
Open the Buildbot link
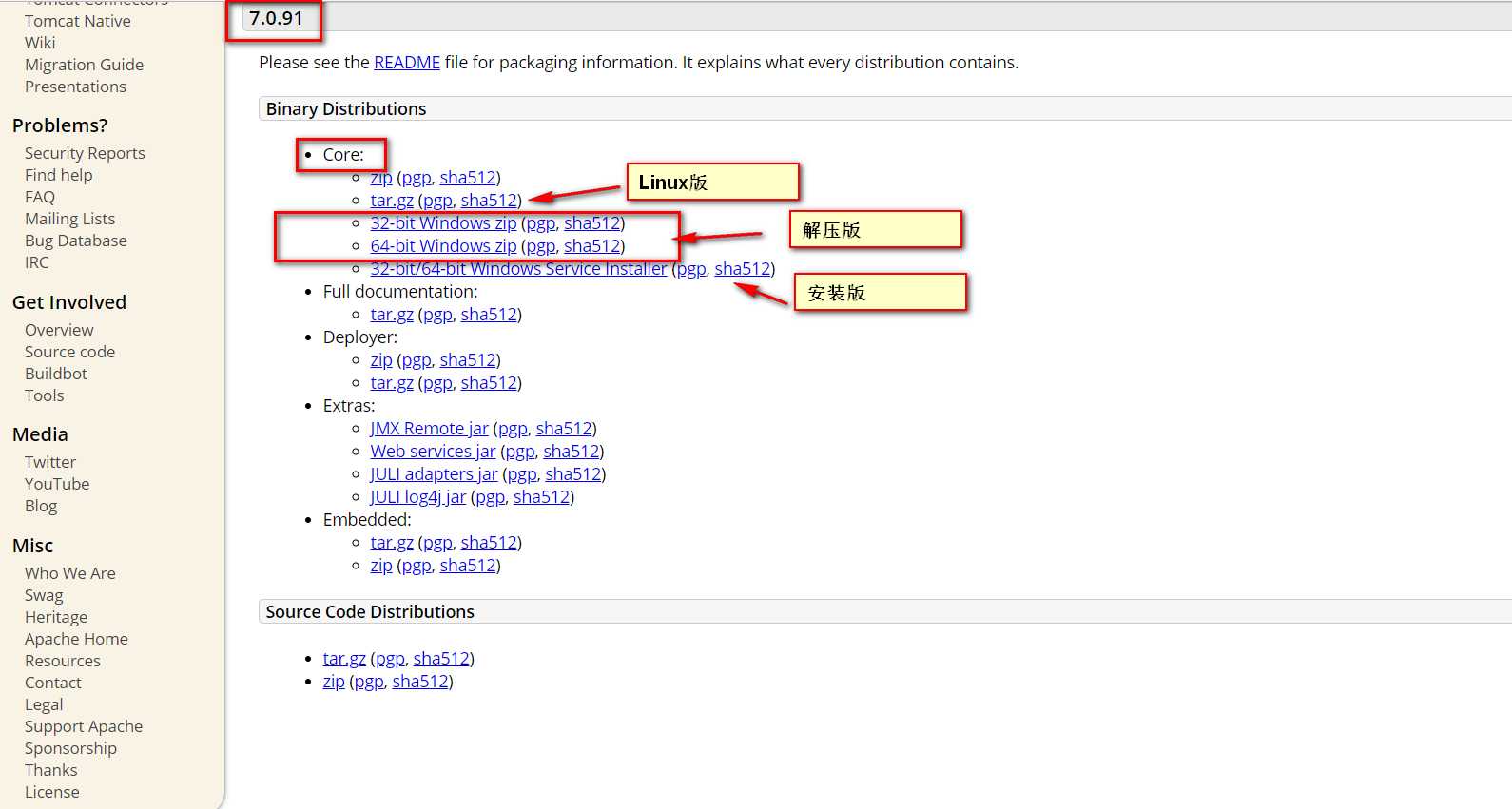[55, 374]
